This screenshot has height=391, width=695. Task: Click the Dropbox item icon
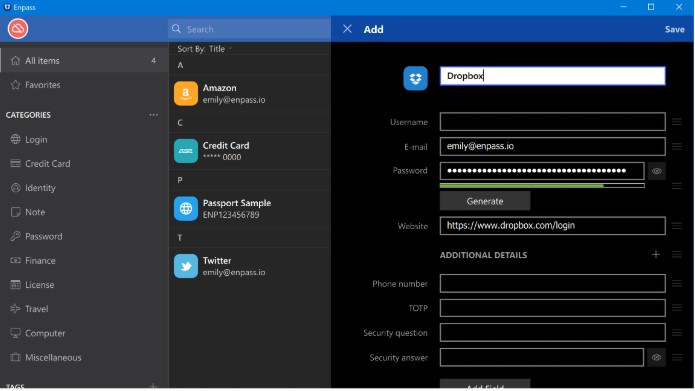[x=415, y=78]
